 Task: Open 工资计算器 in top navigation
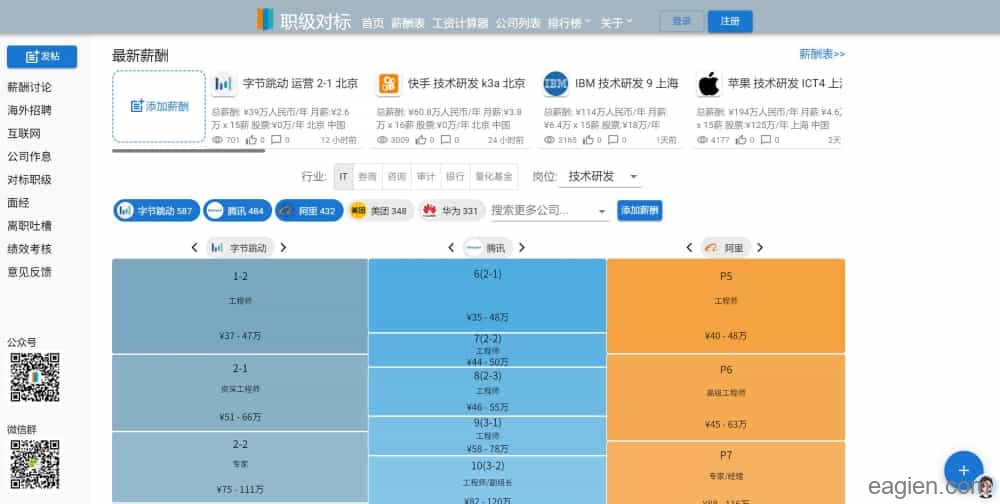460,22
